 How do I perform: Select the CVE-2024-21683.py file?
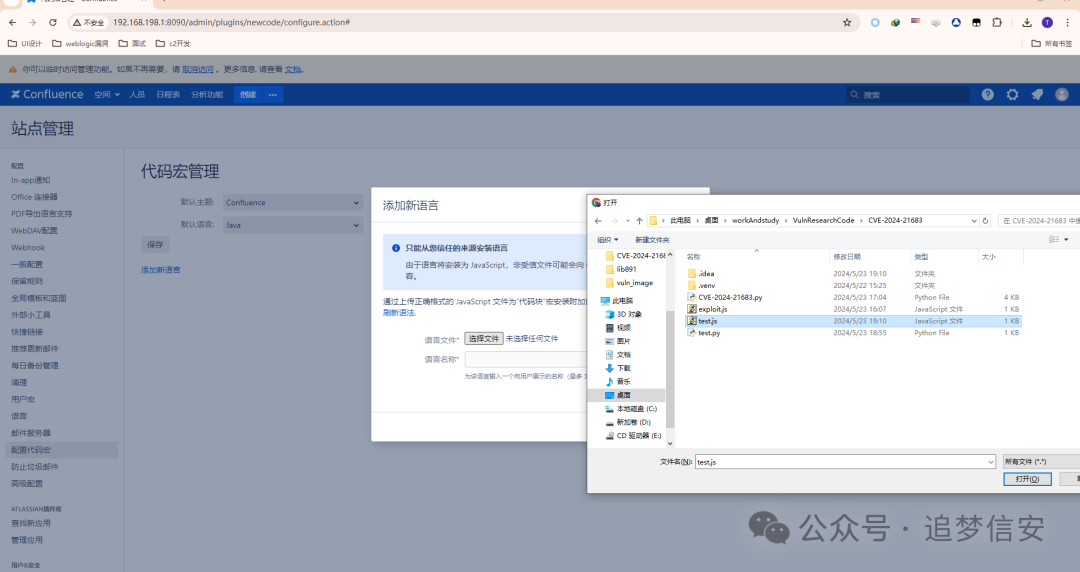(730, 298)
